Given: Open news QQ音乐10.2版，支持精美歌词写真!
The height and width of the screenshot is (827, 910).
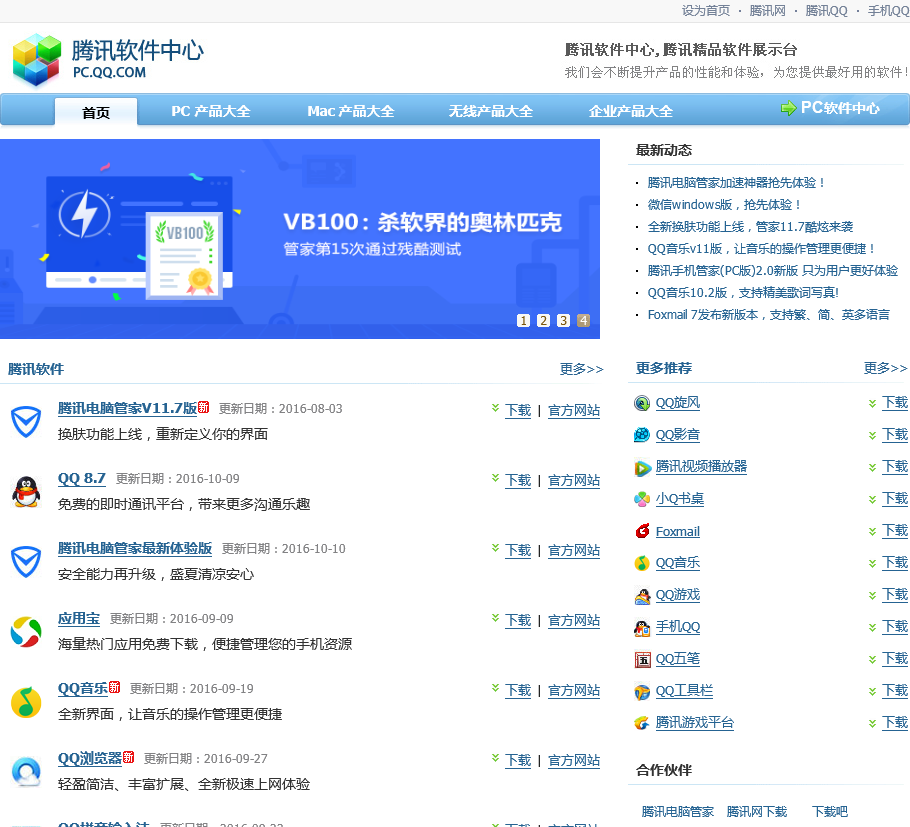Looking at the screenshot, I should pyautogui.click(x=743, y=293).
